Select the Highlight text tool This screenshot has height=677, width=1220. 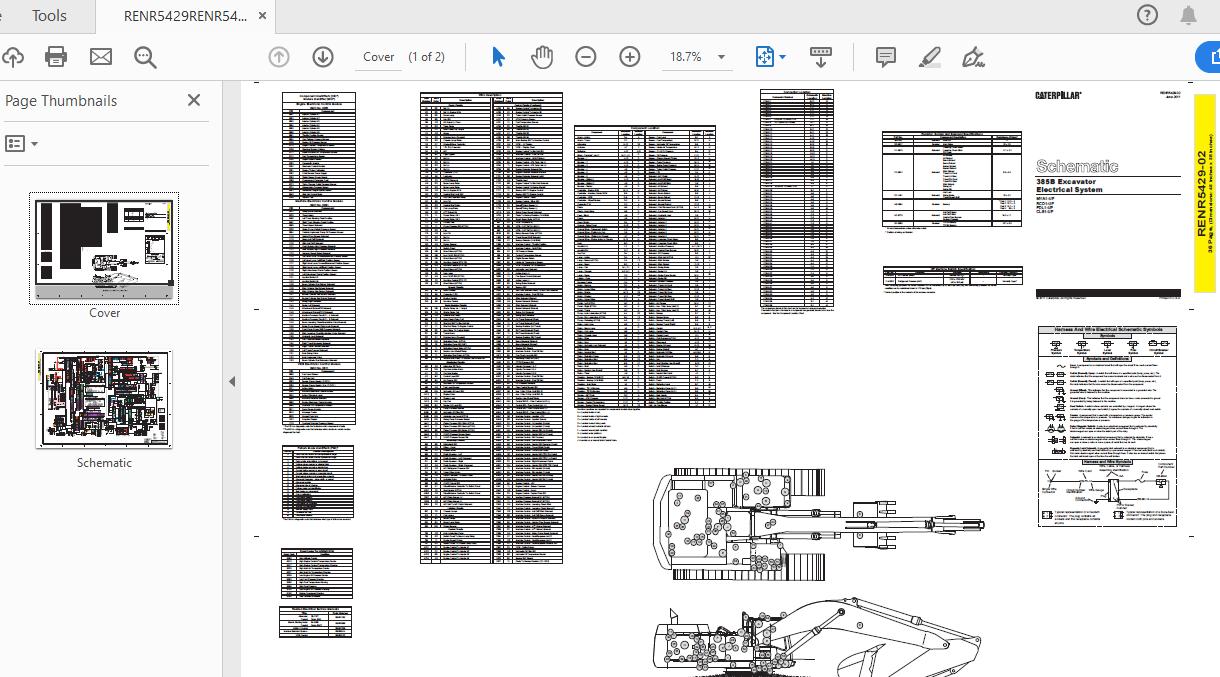(x=929, y=57)
